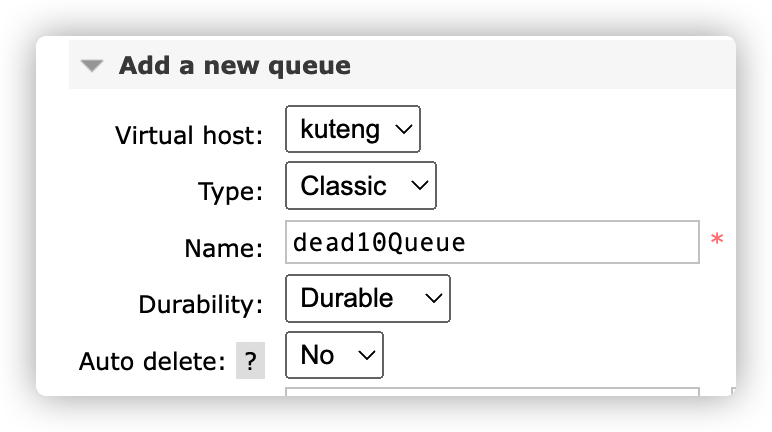Open the queue Type dropdown

[x=360, y=186]
